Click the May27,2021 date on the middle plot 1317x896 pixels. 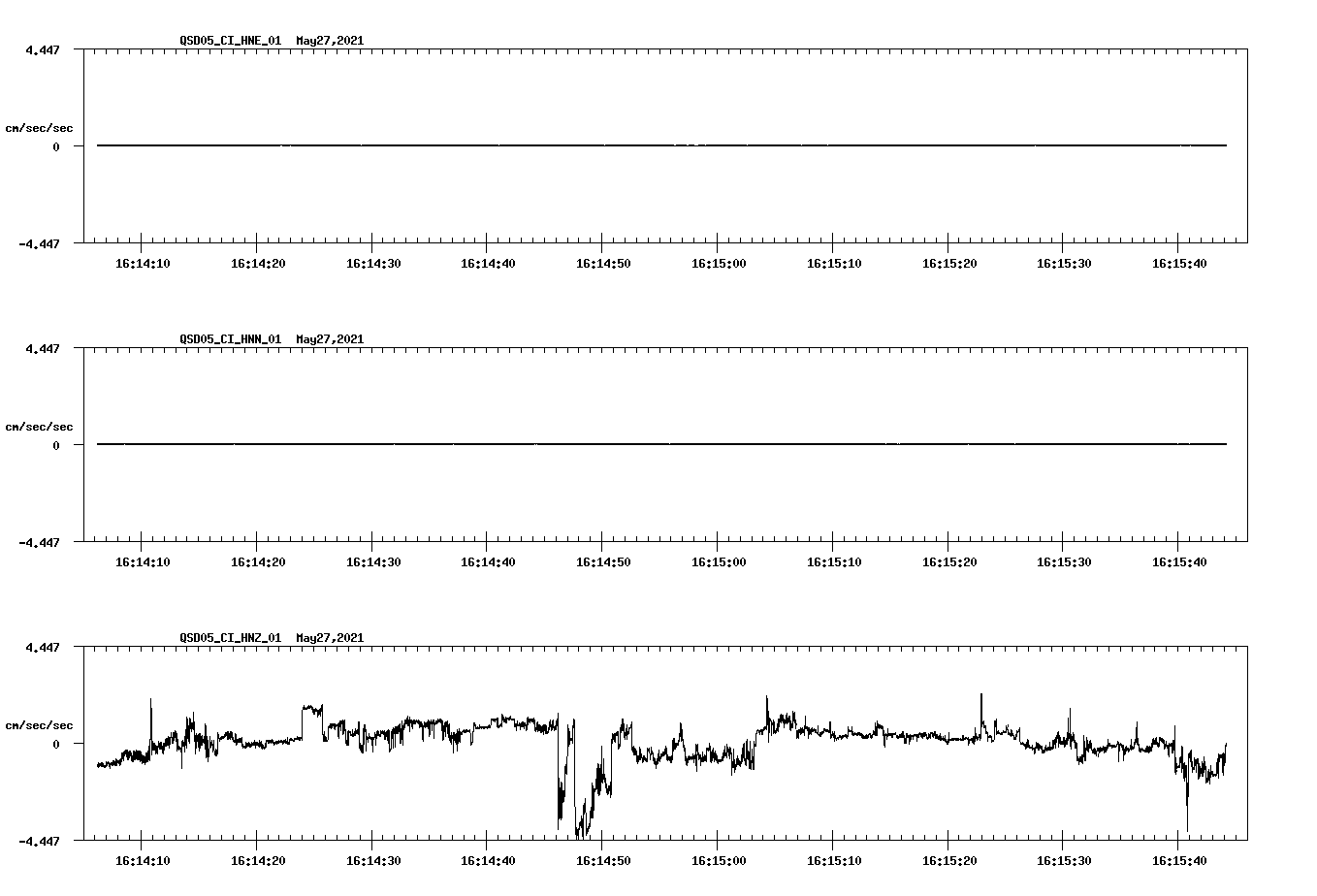click(329, 339)
